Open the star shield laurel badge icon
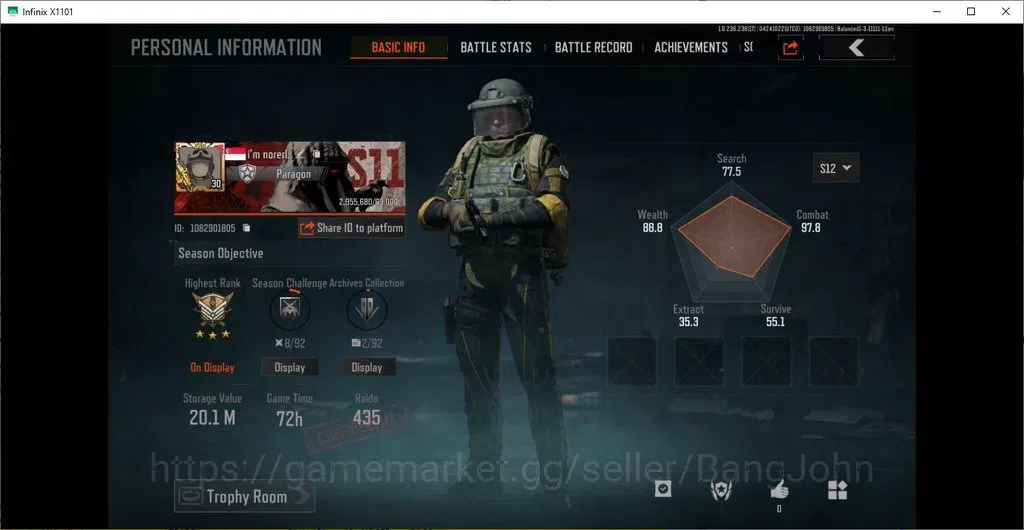The width and height of the screenshot is (1024, 530). [721, 490]
